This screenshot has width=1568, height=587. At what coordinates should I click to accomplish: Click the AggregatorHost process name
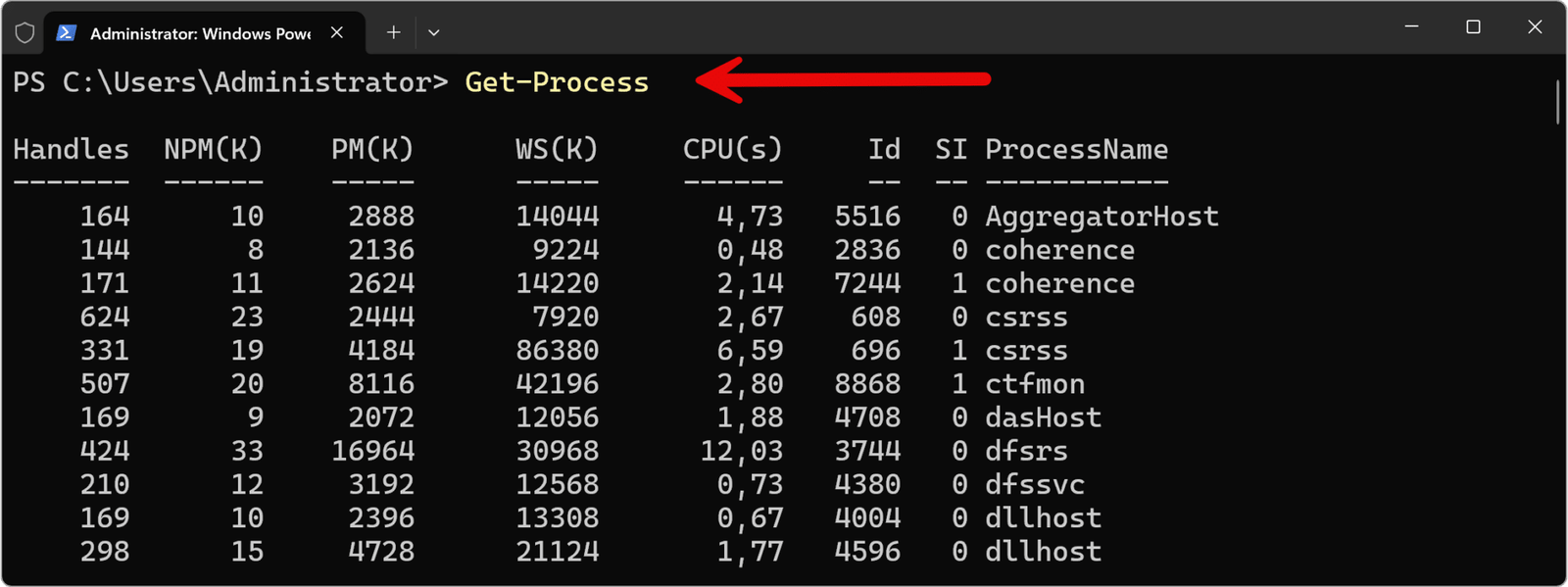pos(1102,216)
